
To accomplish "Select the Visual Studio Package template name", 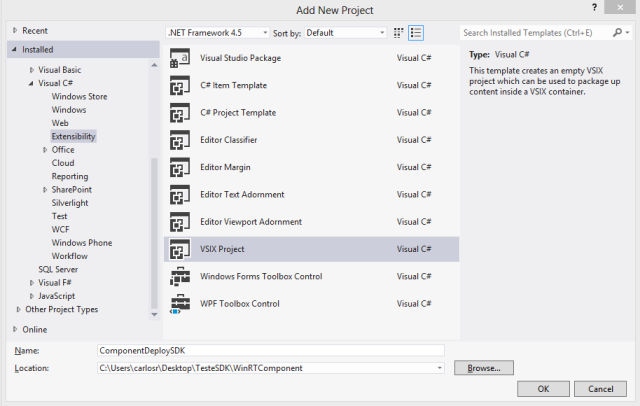I will click(240, 58).
